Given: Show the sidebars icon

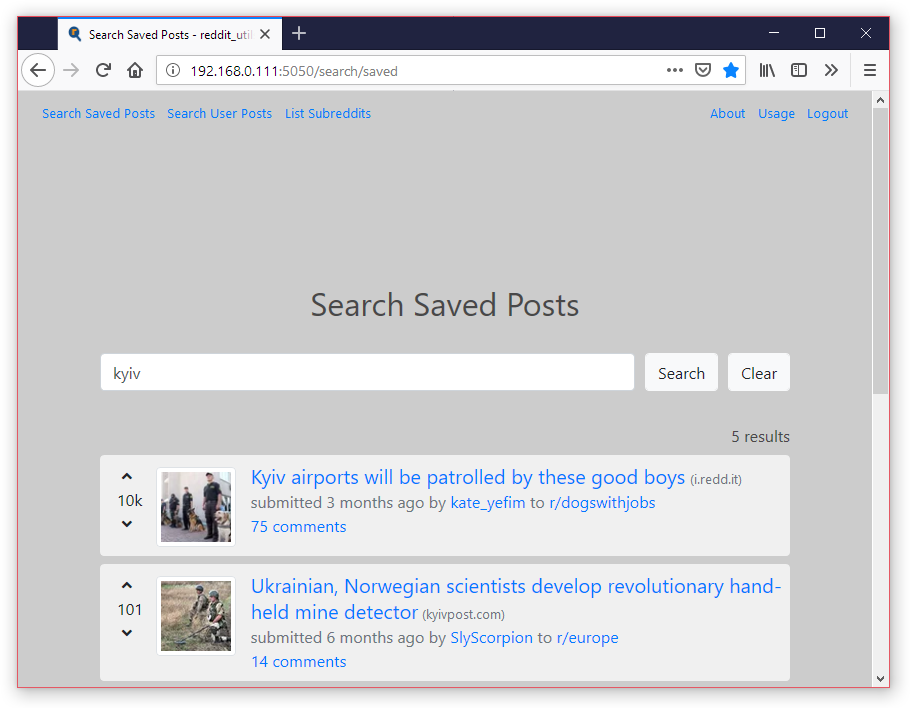Looking at the screenshot, I should click(x=799, y=70).
